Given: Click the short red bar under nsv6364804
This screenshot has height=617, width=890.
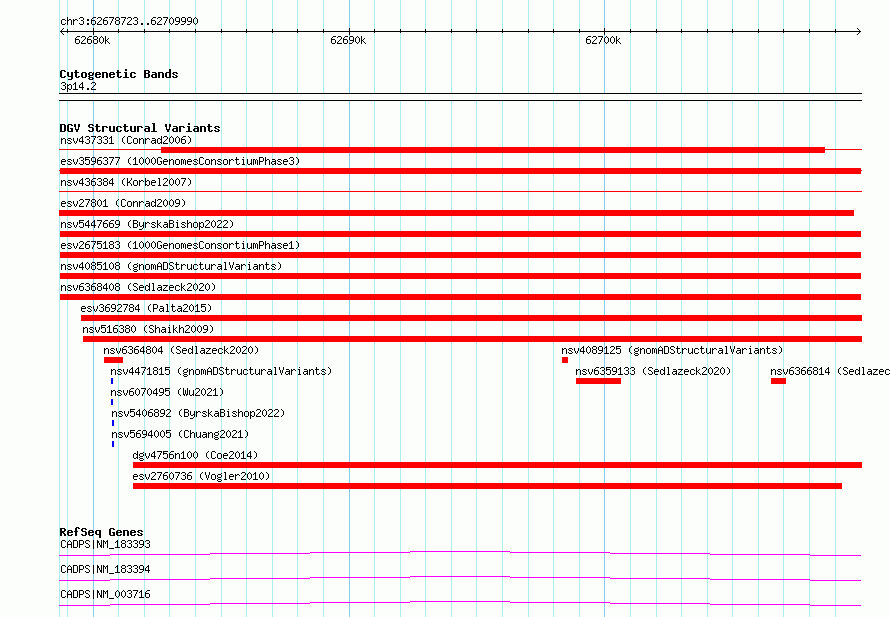Looking at the screenshot, I should (x=114, y=360).
